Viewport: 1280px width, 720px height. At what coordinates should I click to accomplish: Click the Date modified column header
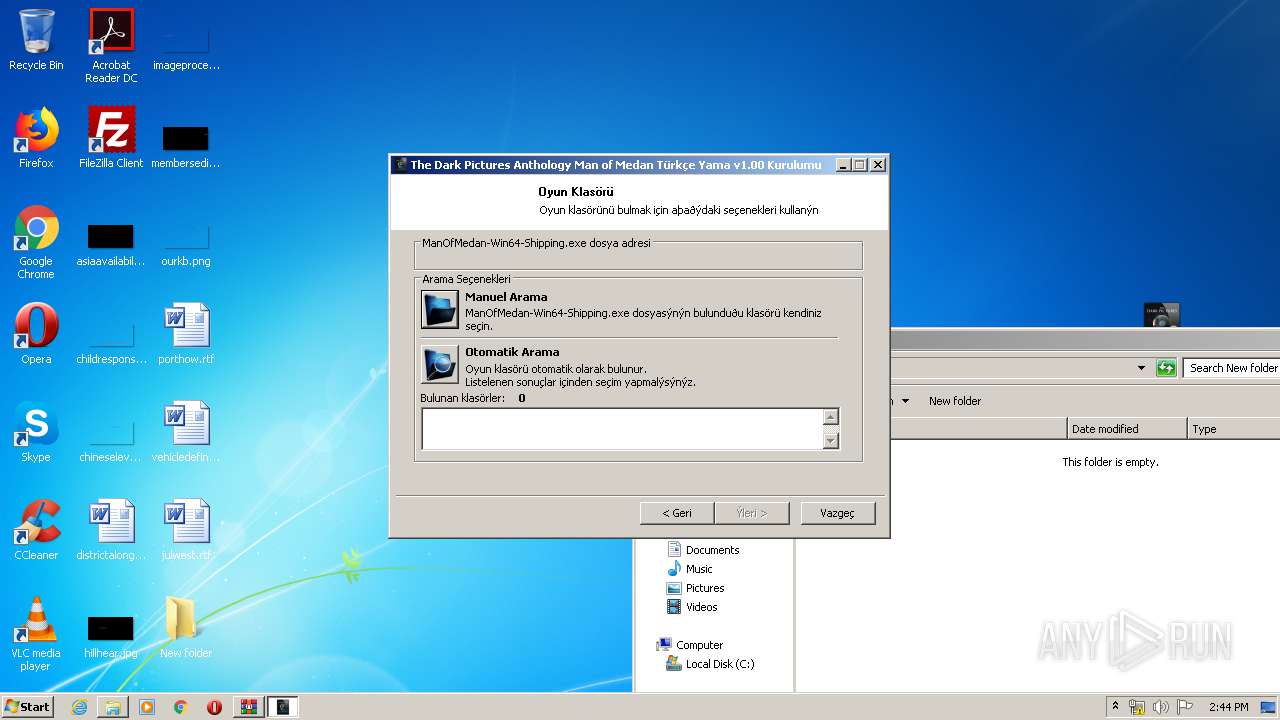(x=1127, y=429)
